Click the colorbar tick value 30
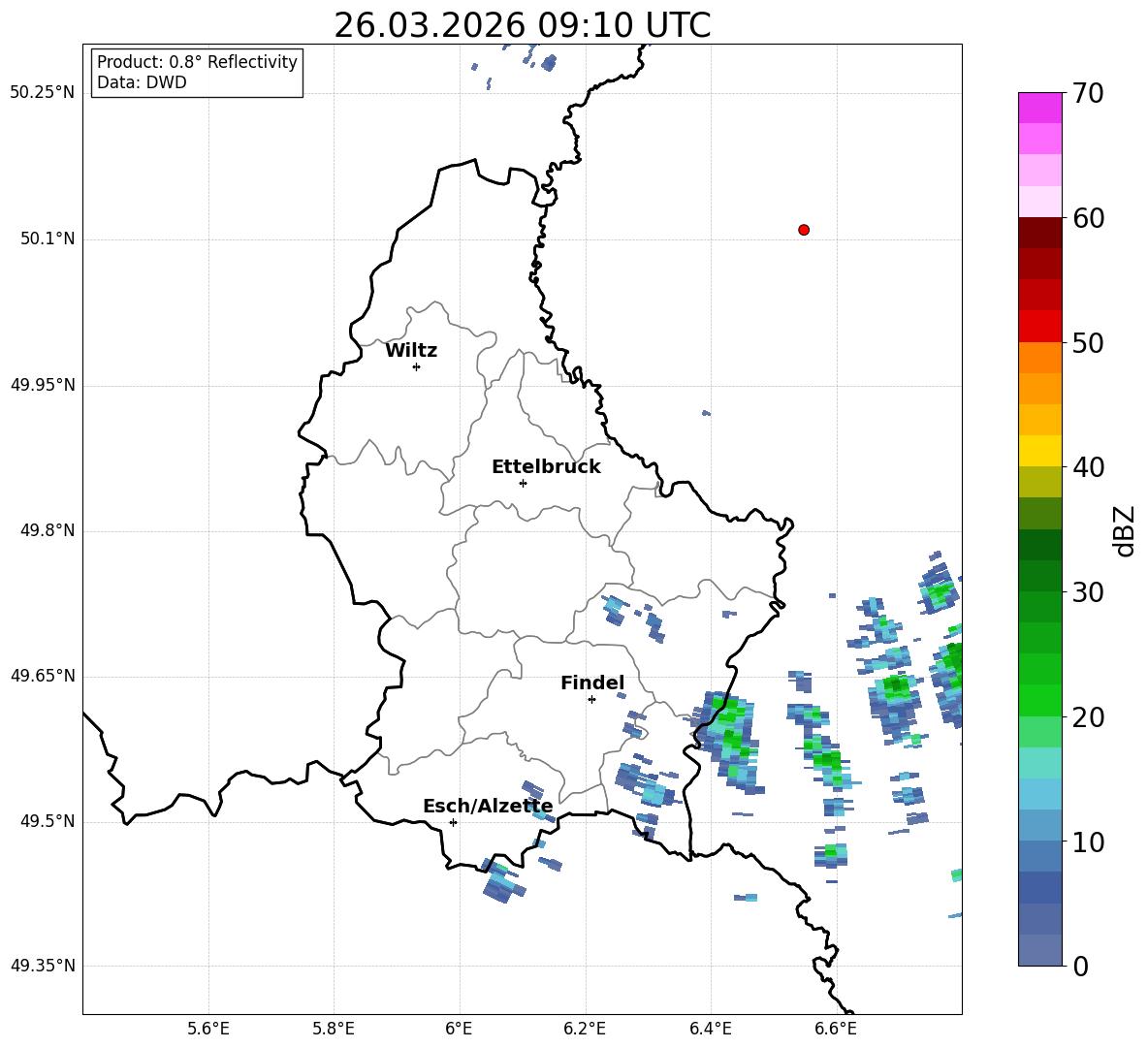1148x1048 pixels. (x=1088, y=592)
